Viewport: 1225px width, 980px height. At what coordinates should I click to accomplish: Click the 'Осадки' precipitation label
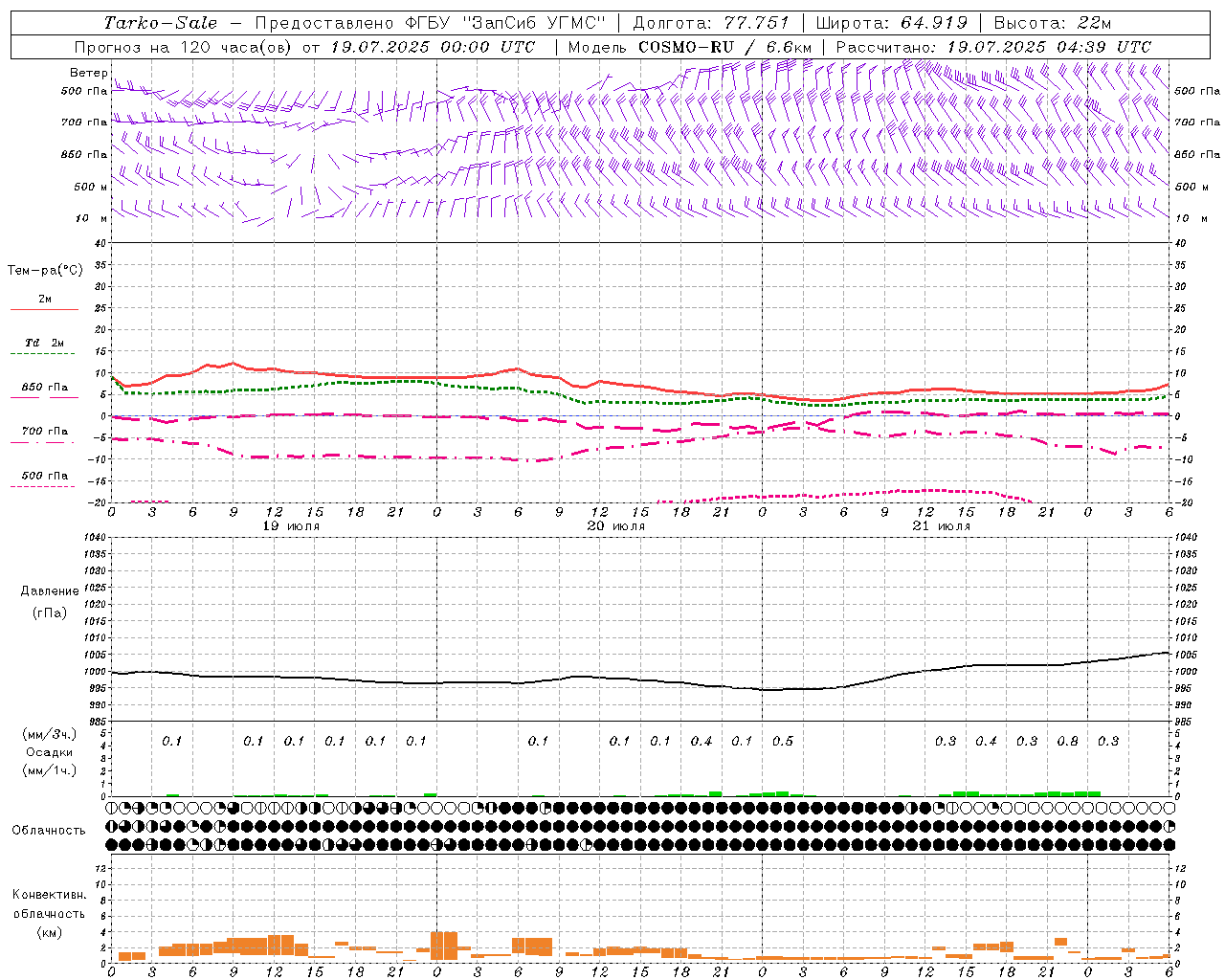50,752
